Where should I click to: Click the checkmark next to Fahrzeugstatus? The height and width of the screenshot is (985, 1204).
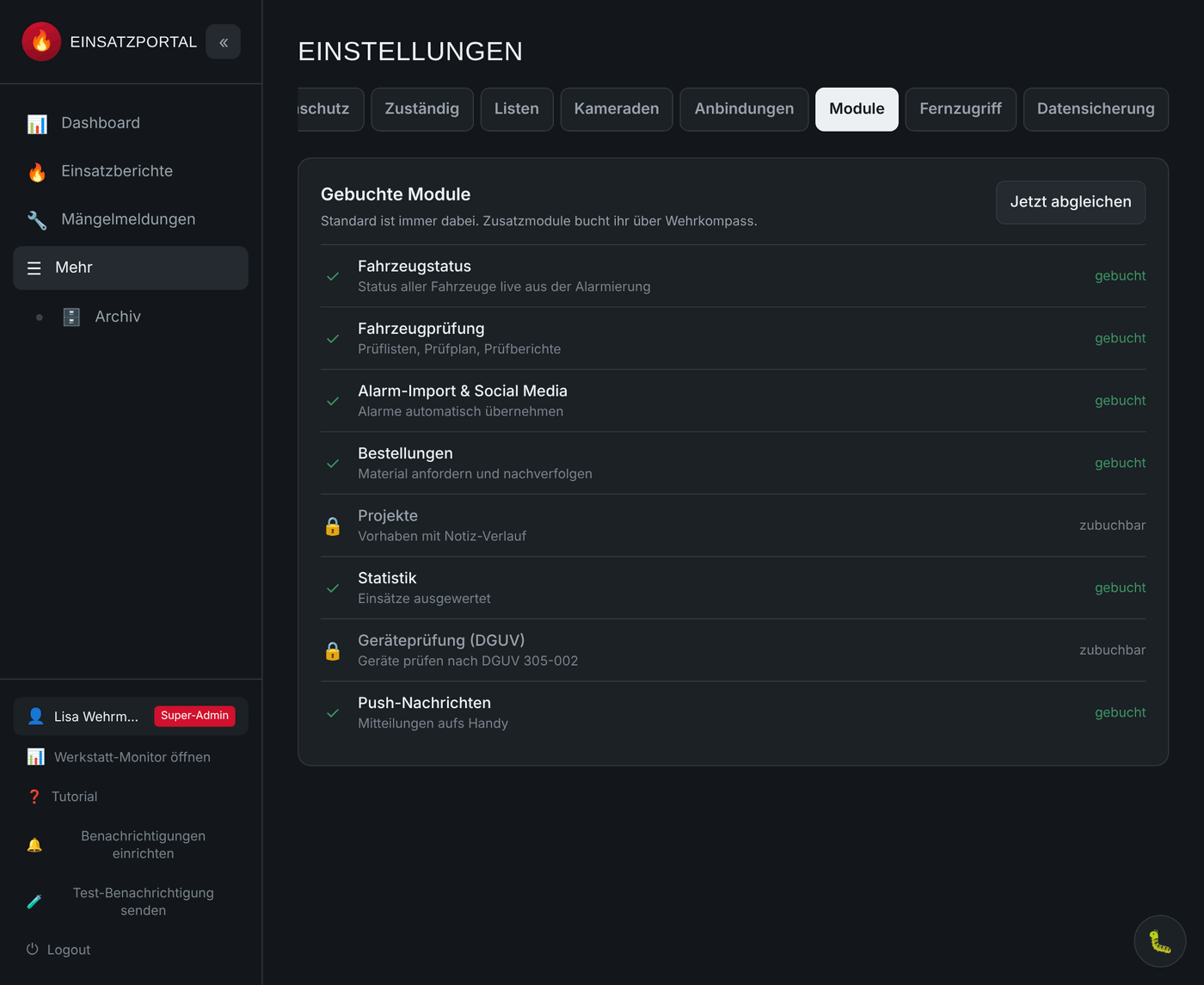pos(333,276)
